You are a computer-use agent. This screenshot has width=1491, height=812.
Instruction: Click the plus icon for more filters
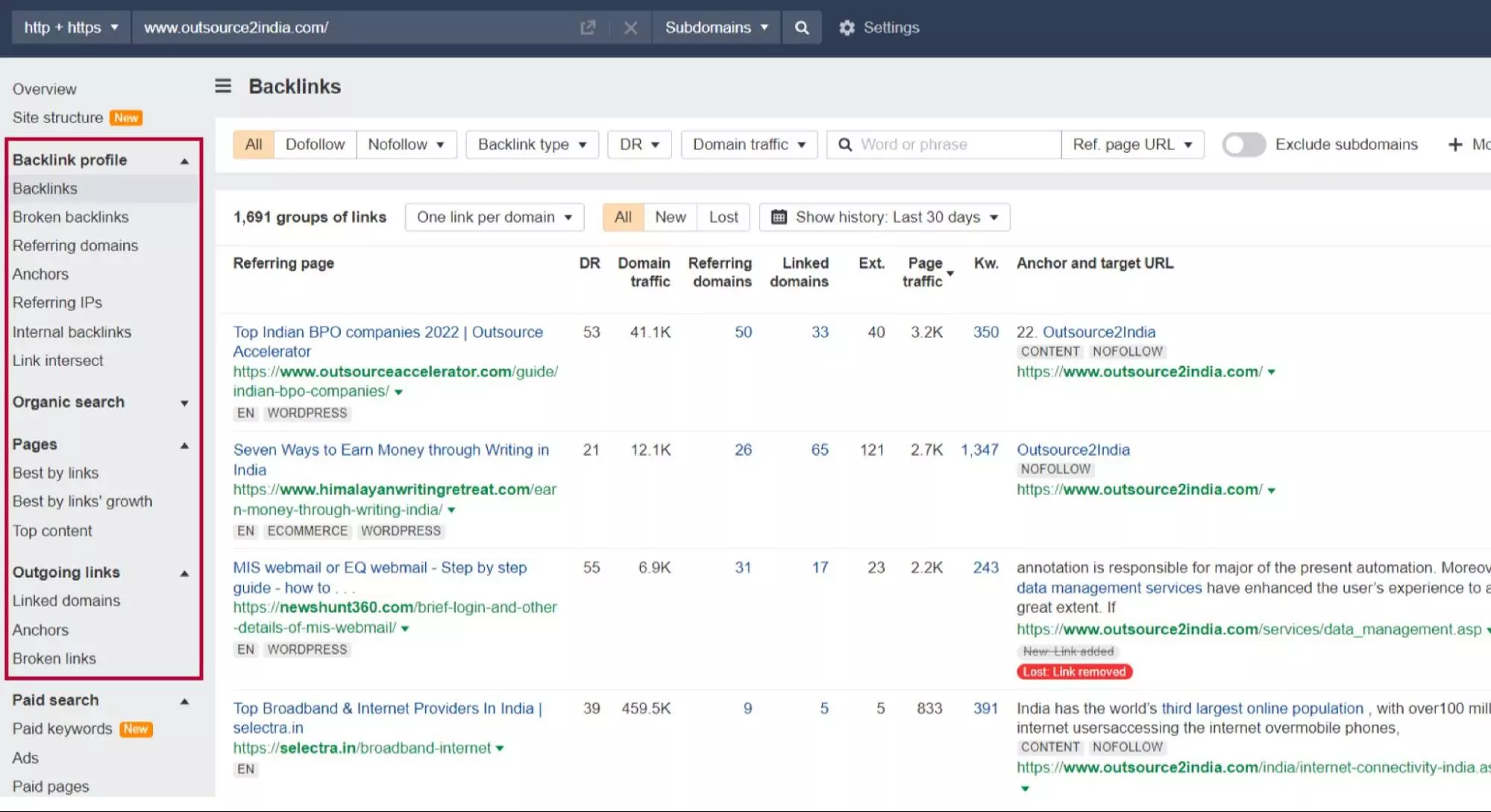click(x=1455, y=145)
